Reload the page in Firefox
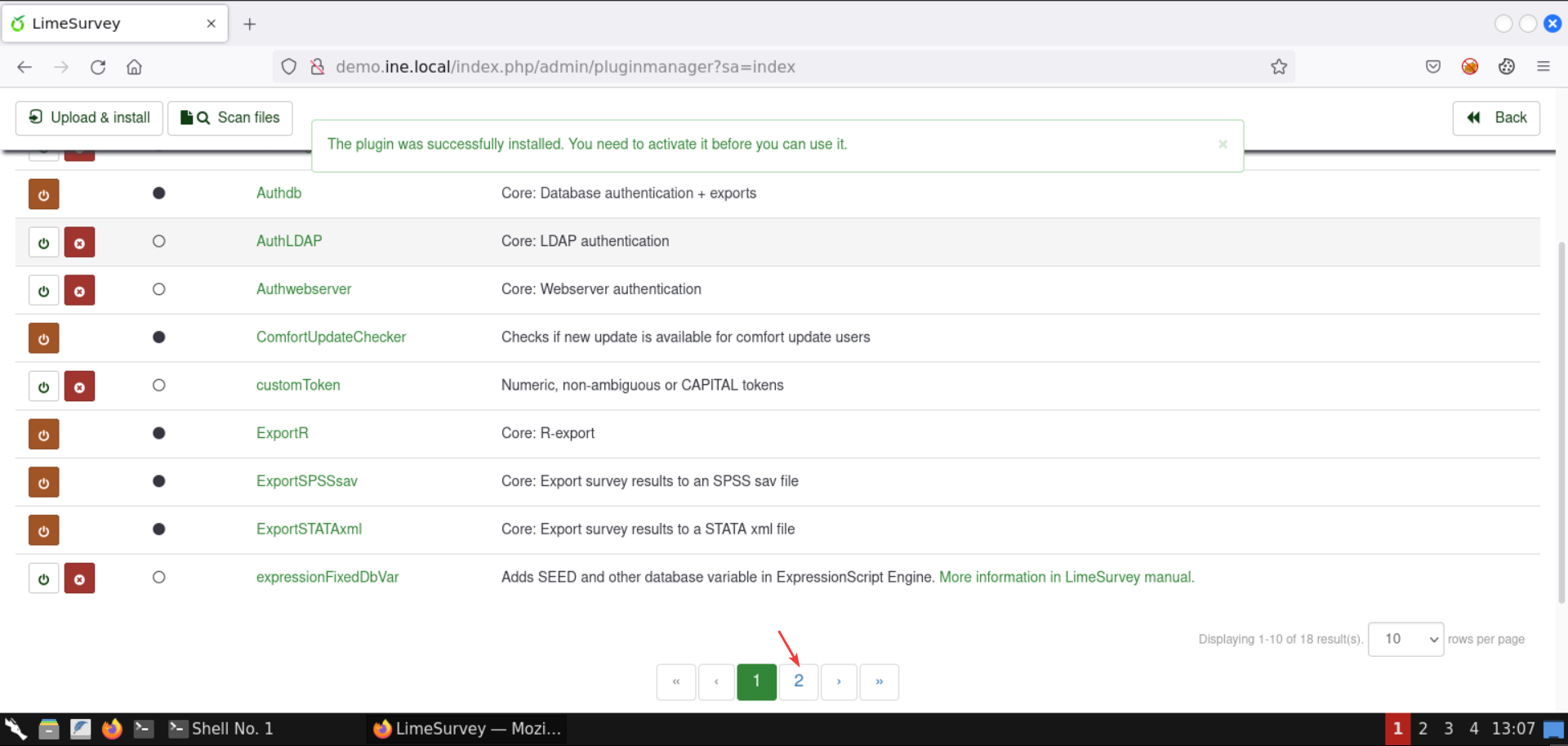 tap(98, 67)
